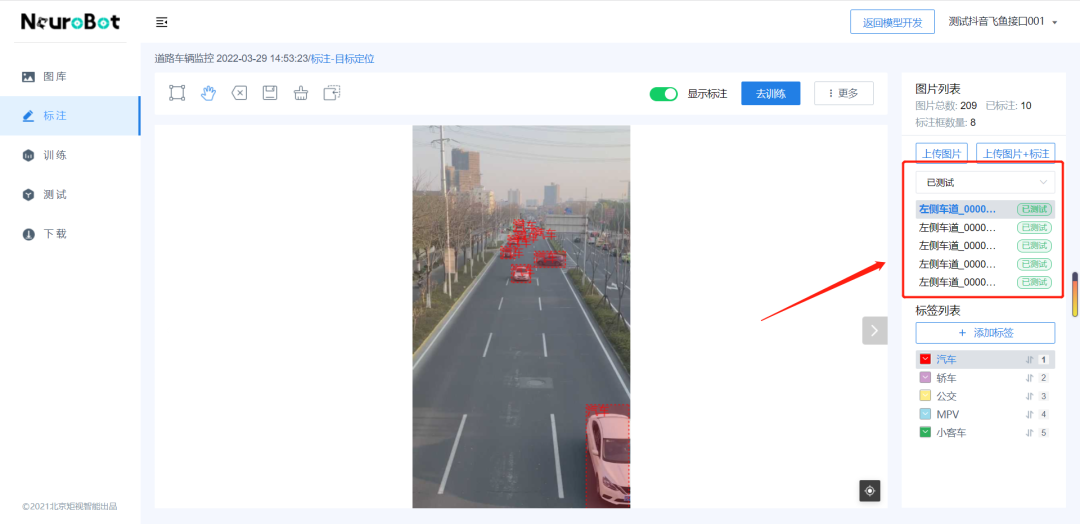
Task: Click the purple 轿车 color swatch
Action: [x=925, y=378]
